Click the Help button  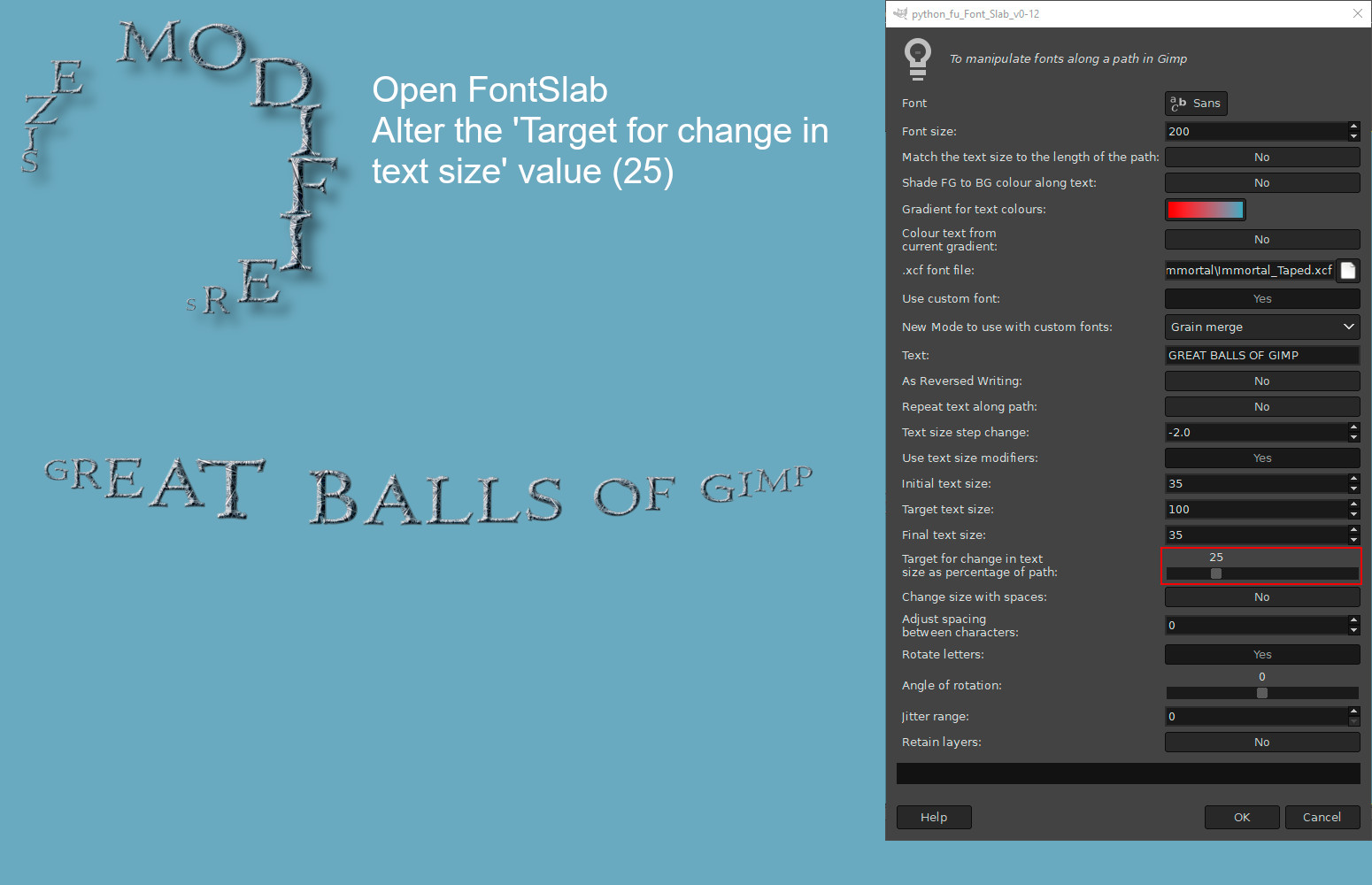(x=934, y=817)
